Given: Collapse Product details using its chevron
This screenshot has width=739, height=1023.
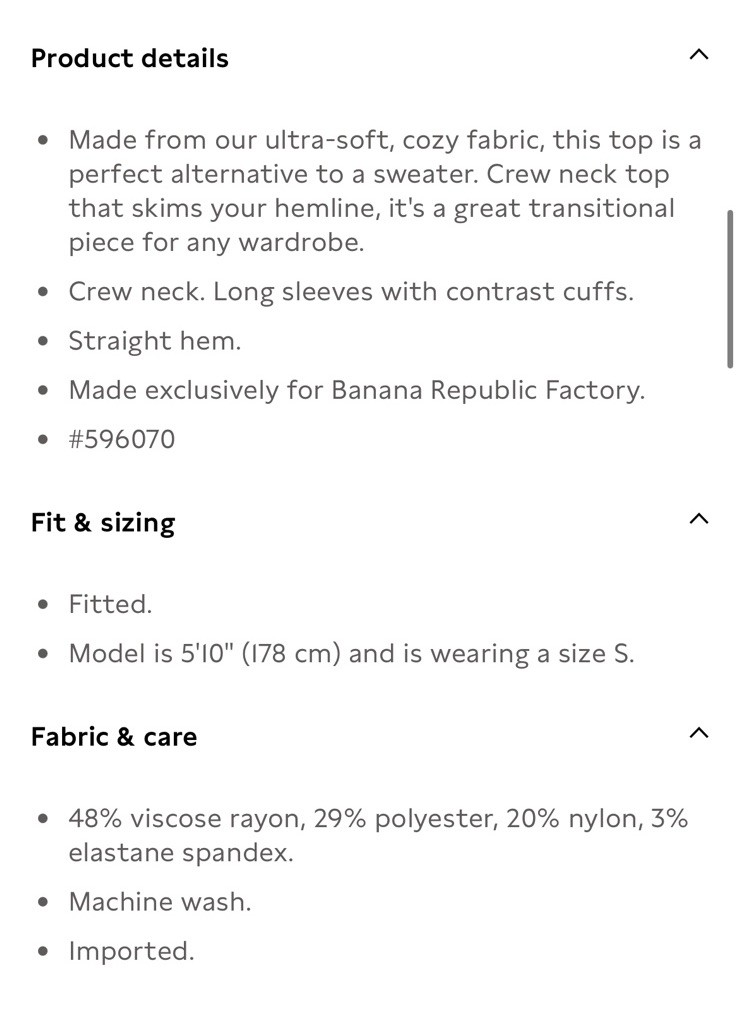Looking at the screenshot, I should (x=699, y=55).
